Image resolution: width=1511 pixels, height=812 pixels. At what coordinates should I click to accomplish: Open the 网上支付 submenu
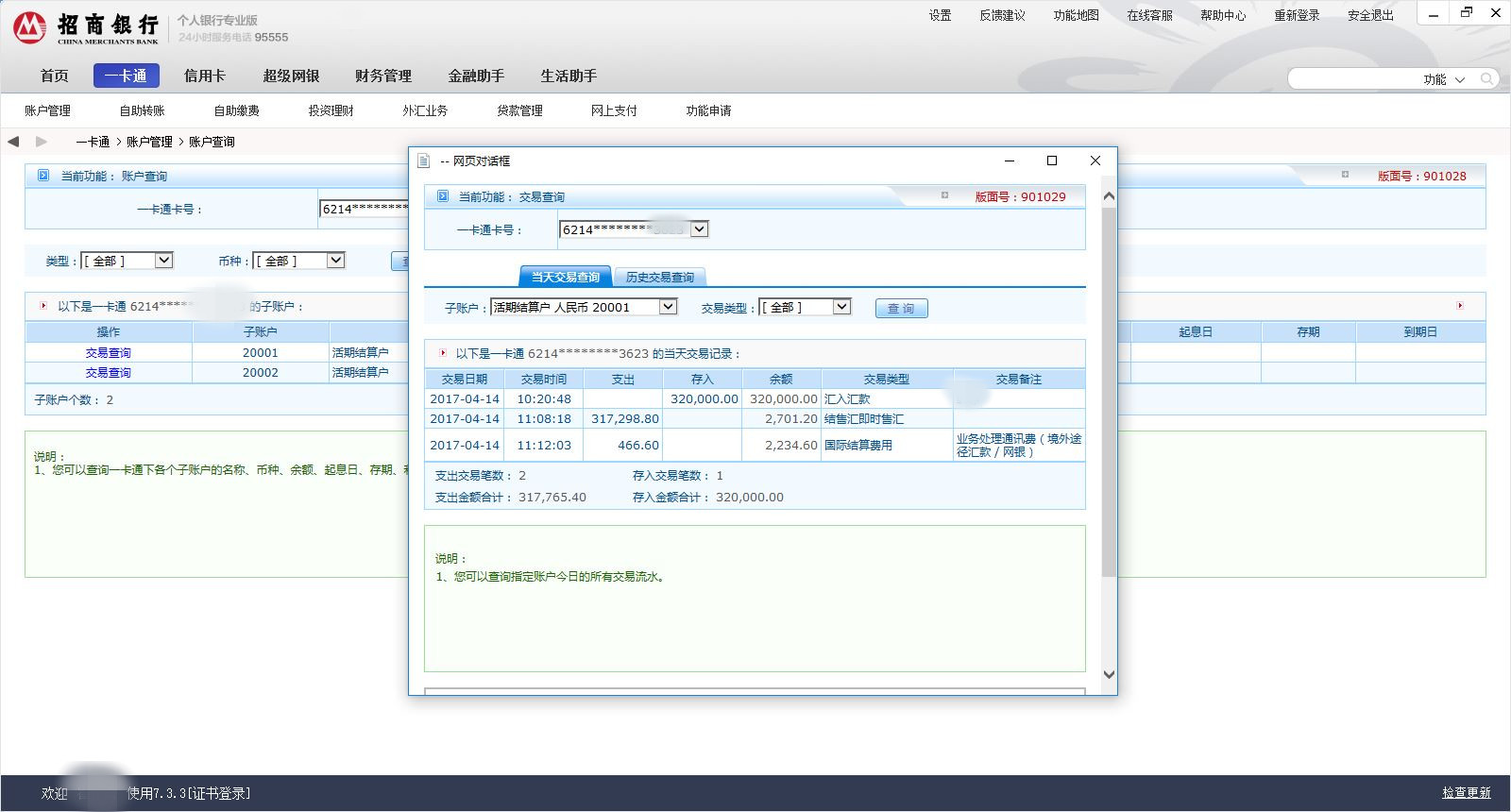[x=614, y=110]
